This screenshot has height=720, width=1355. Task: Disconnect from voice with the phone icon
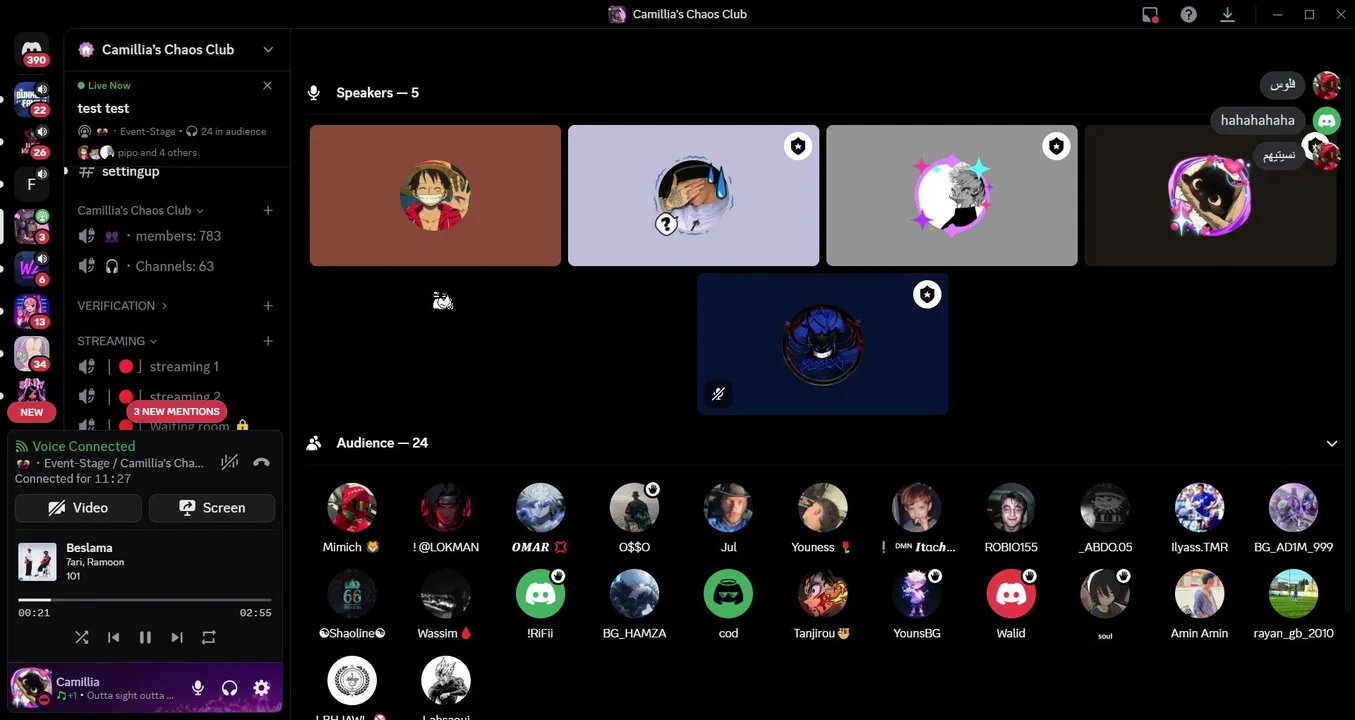pos(261,462)
